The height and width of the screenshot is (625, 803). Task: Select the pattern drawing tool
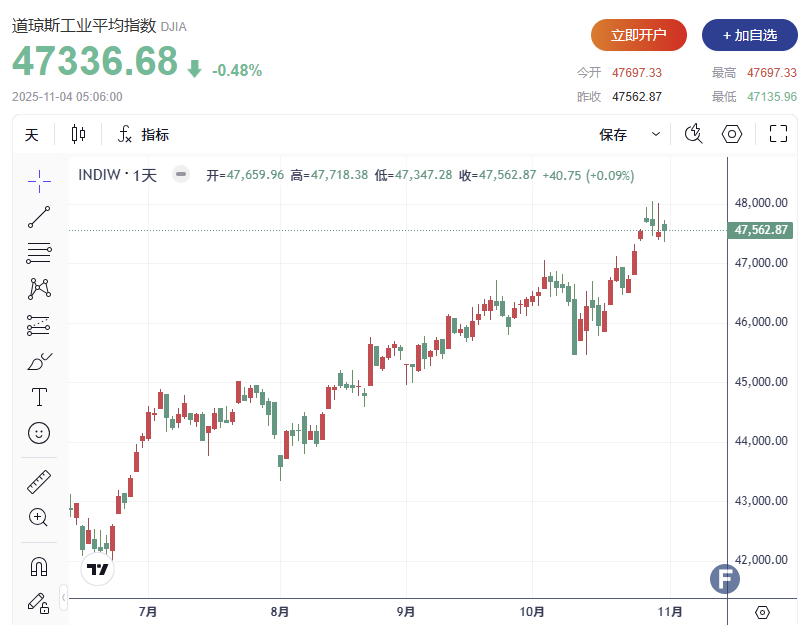(39, 289)
